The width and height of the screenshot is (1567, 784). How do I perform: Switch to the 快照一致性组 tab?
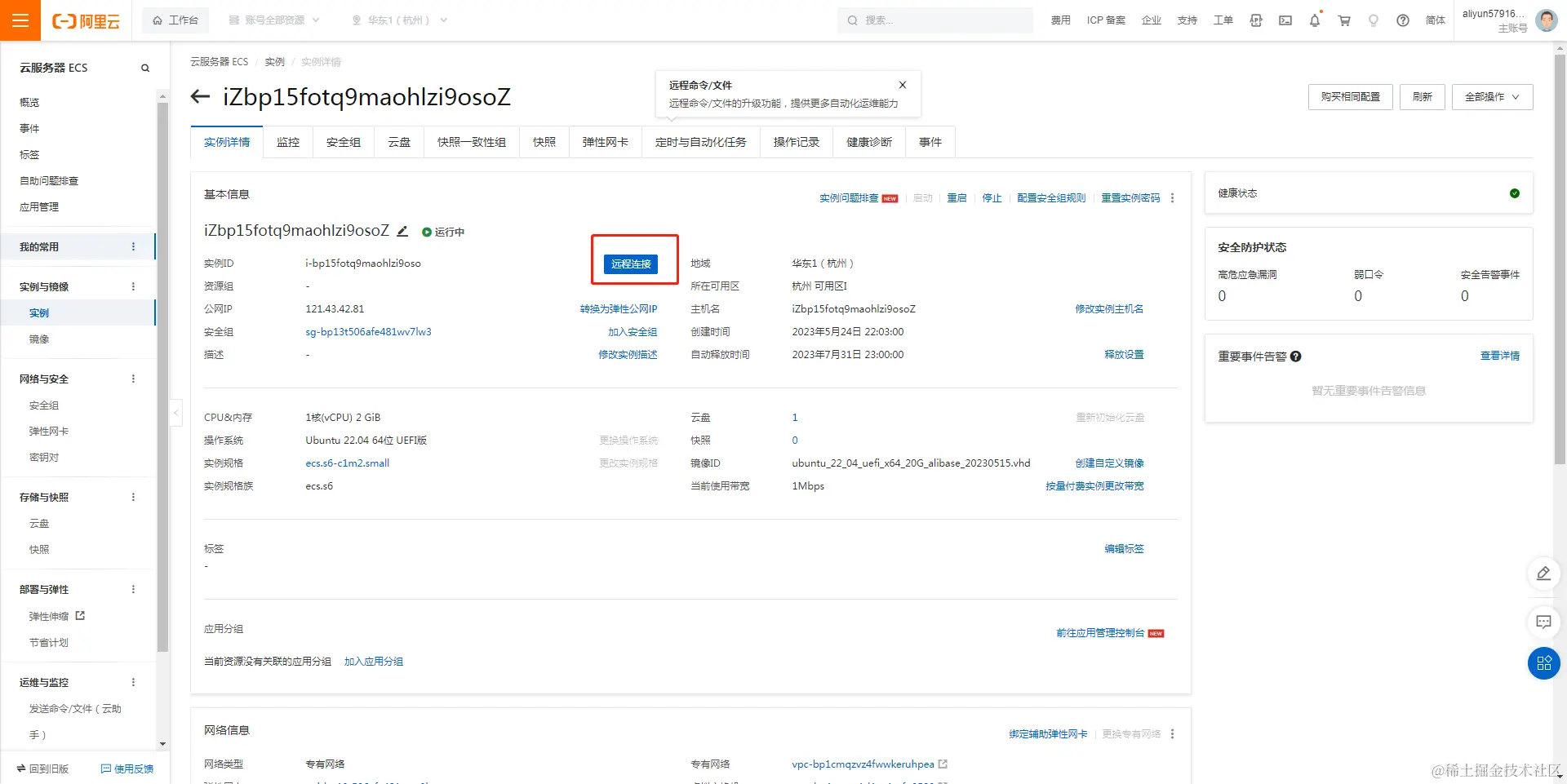472,143
